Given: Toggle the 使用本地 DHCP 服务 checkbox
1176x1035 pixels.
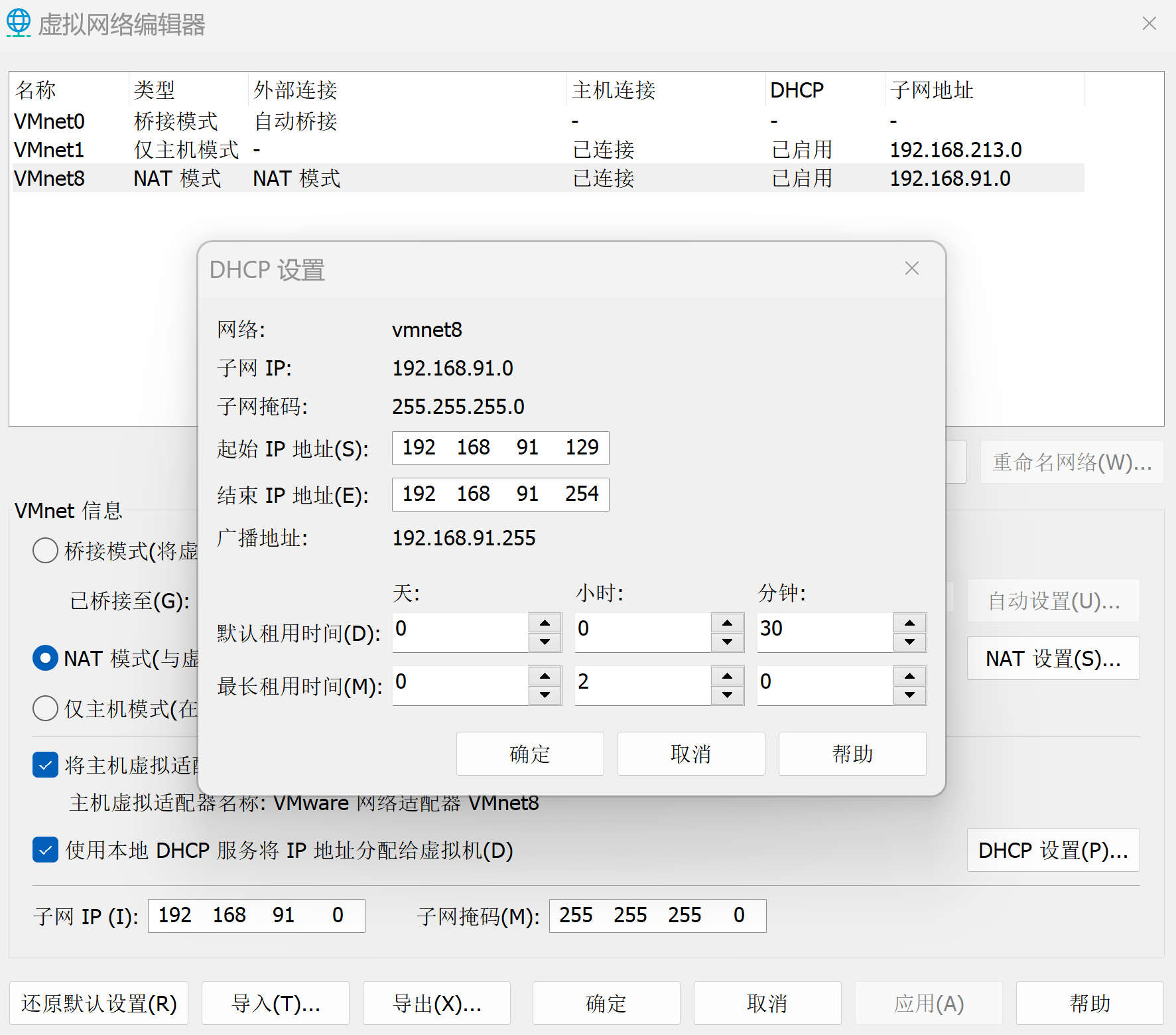Looking at the screenshot, I should (x=45, y=850).
